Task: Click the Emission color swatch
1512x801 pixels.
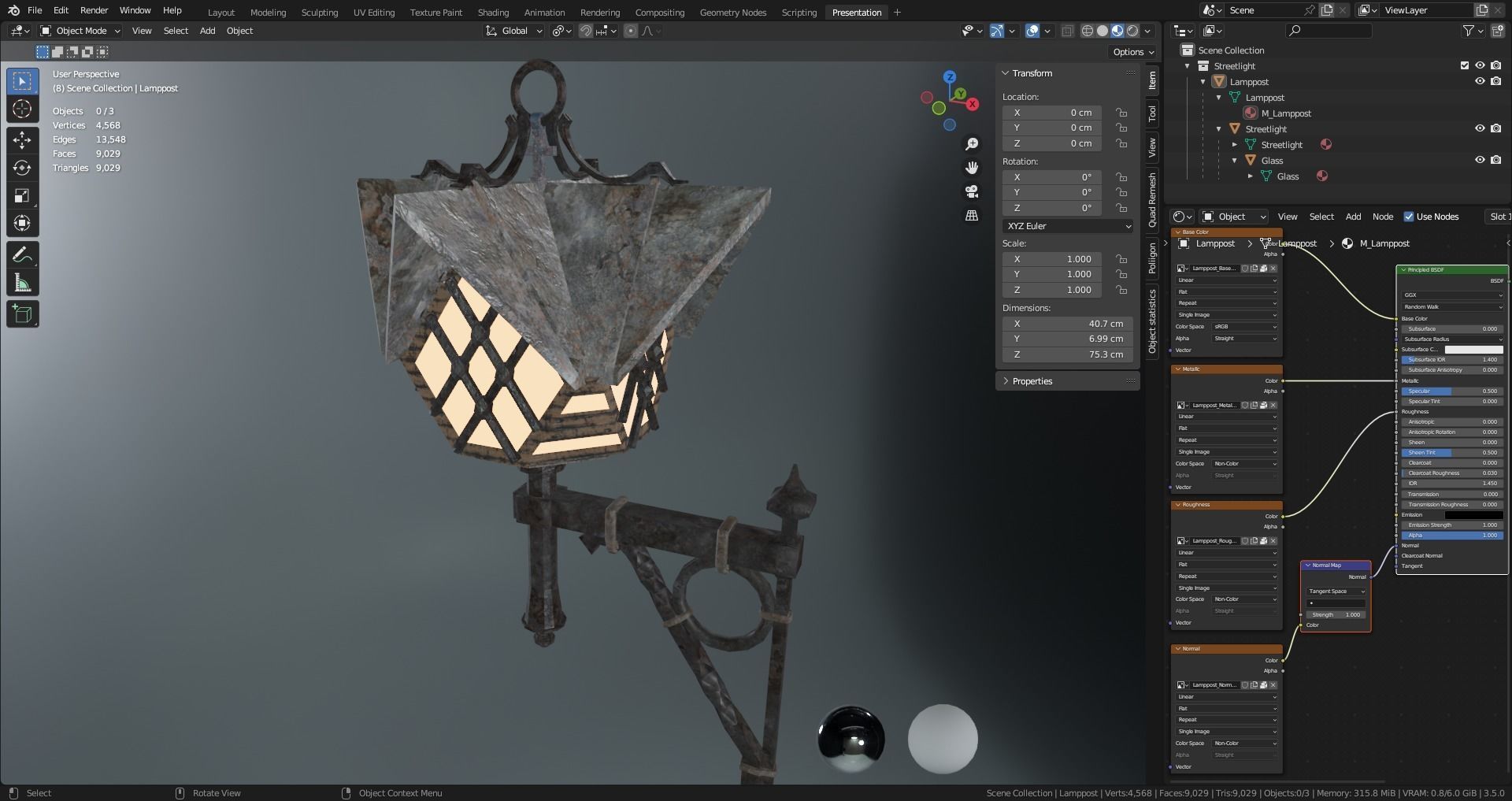Action: pyautogui.click(x=1473, y=515)
